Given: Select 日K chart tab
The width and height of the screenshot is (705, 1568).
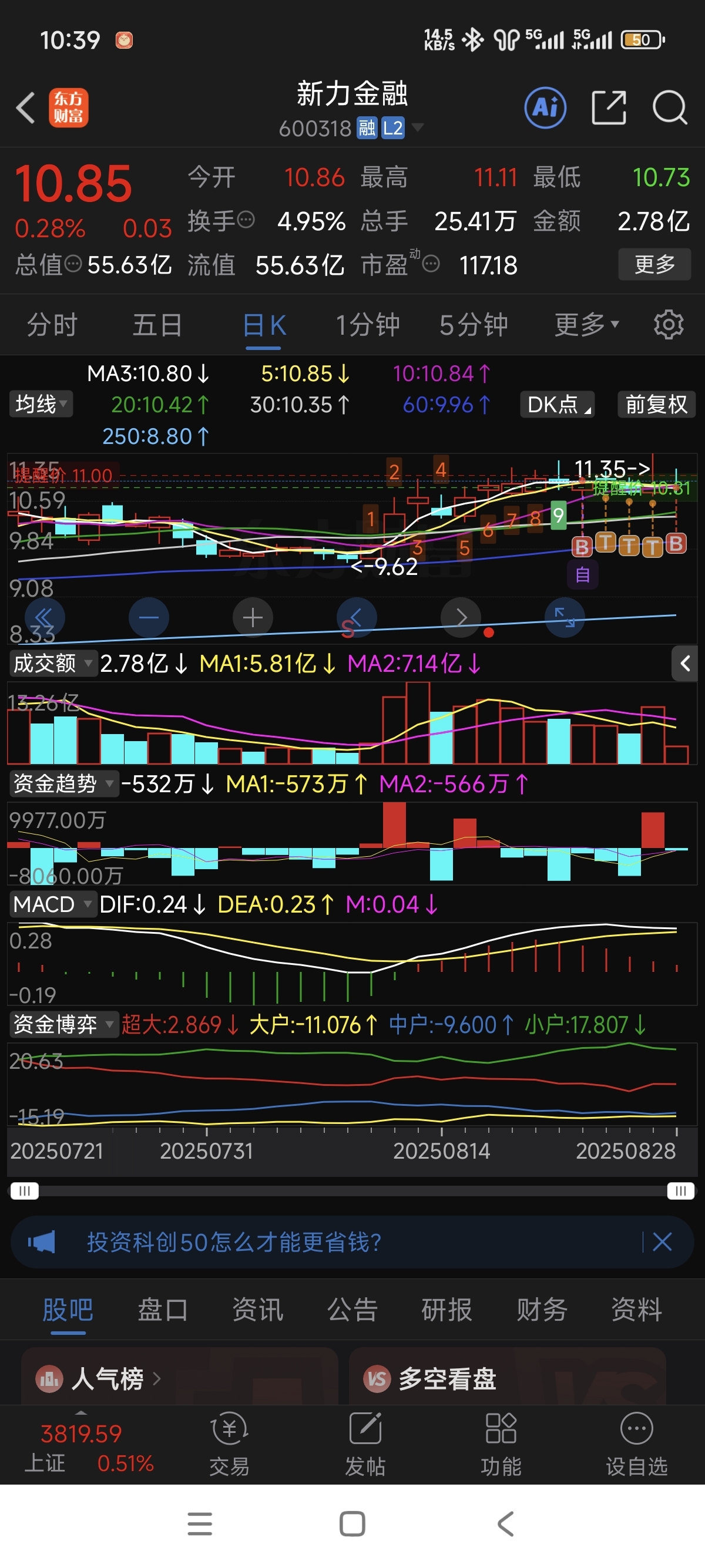Looking at the screenshot, I should click(264, 324).
